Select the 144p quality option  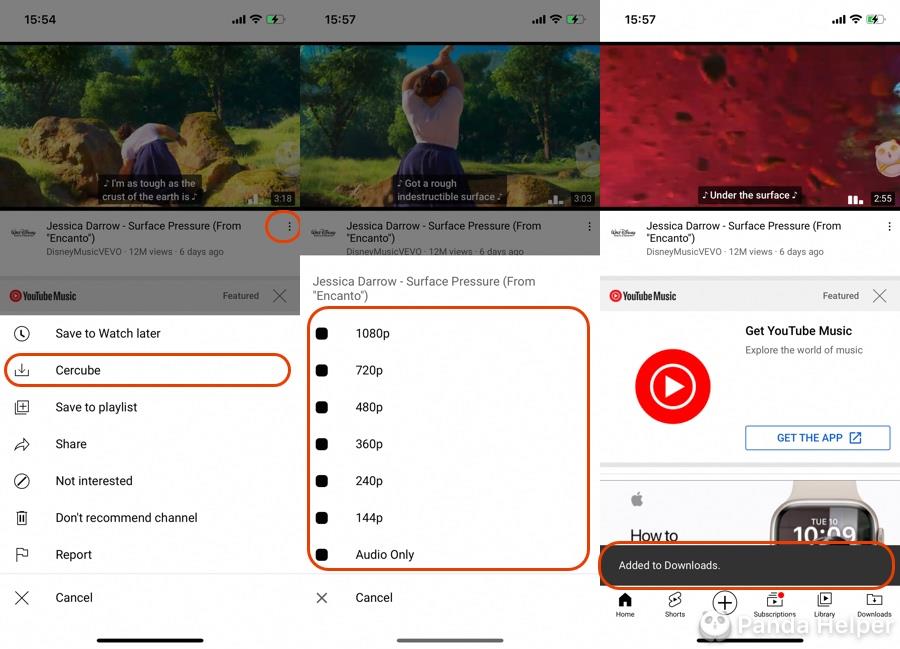pos(449,518)
